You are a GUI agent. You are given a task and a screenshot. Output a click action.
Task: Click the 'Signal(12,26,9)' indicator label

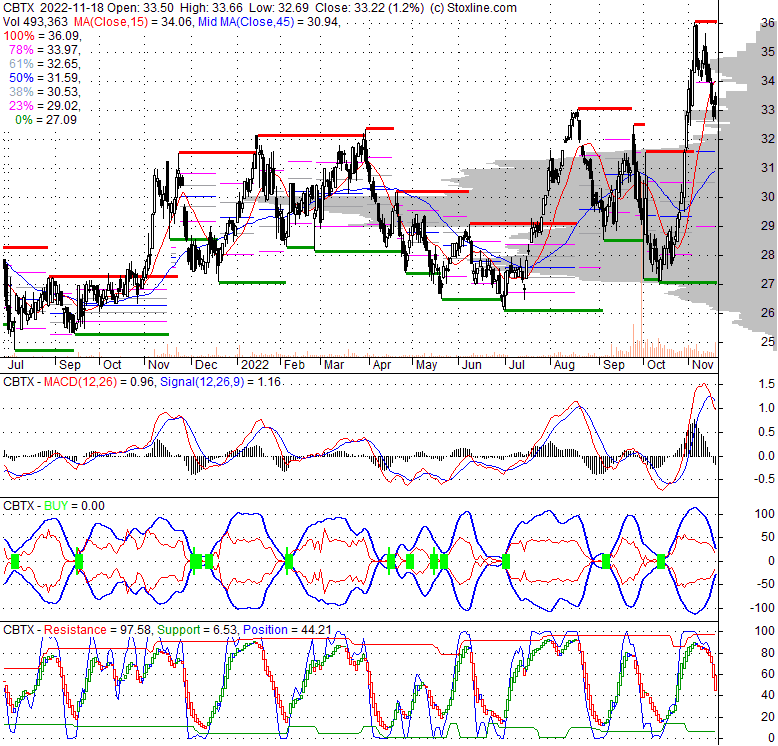(202, 382)
